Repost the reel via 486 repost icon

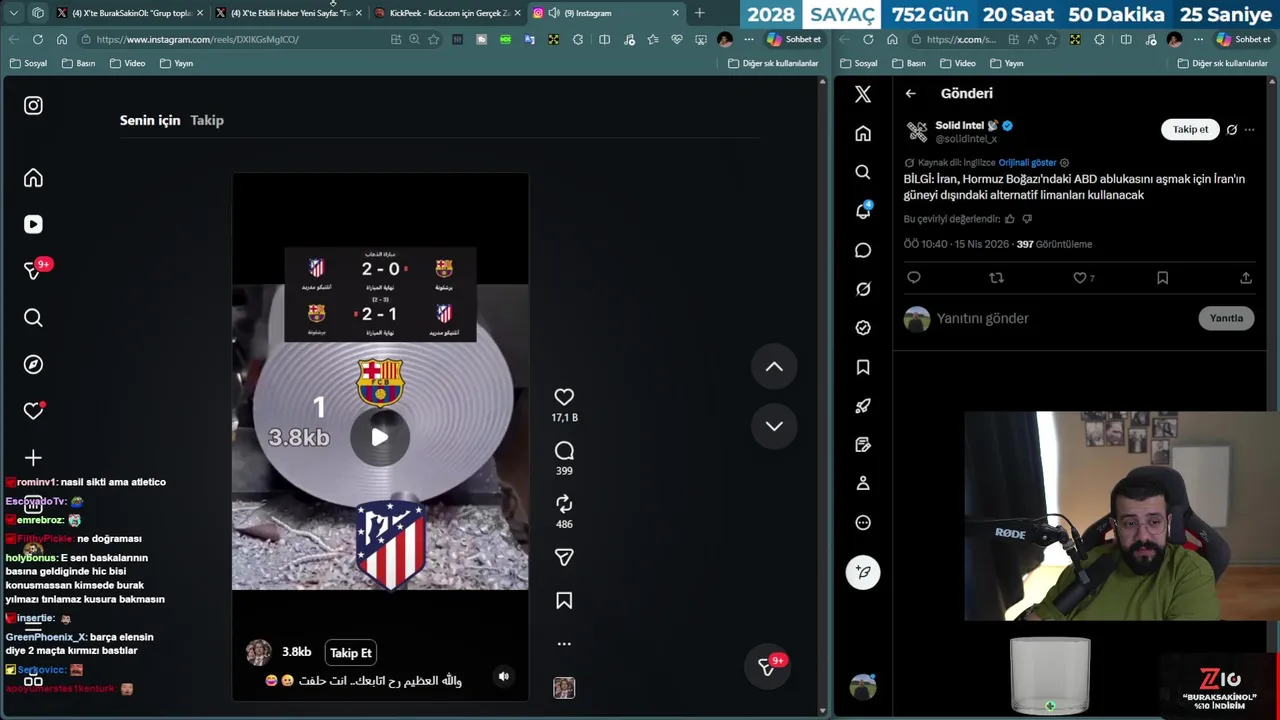coord(564,504)
